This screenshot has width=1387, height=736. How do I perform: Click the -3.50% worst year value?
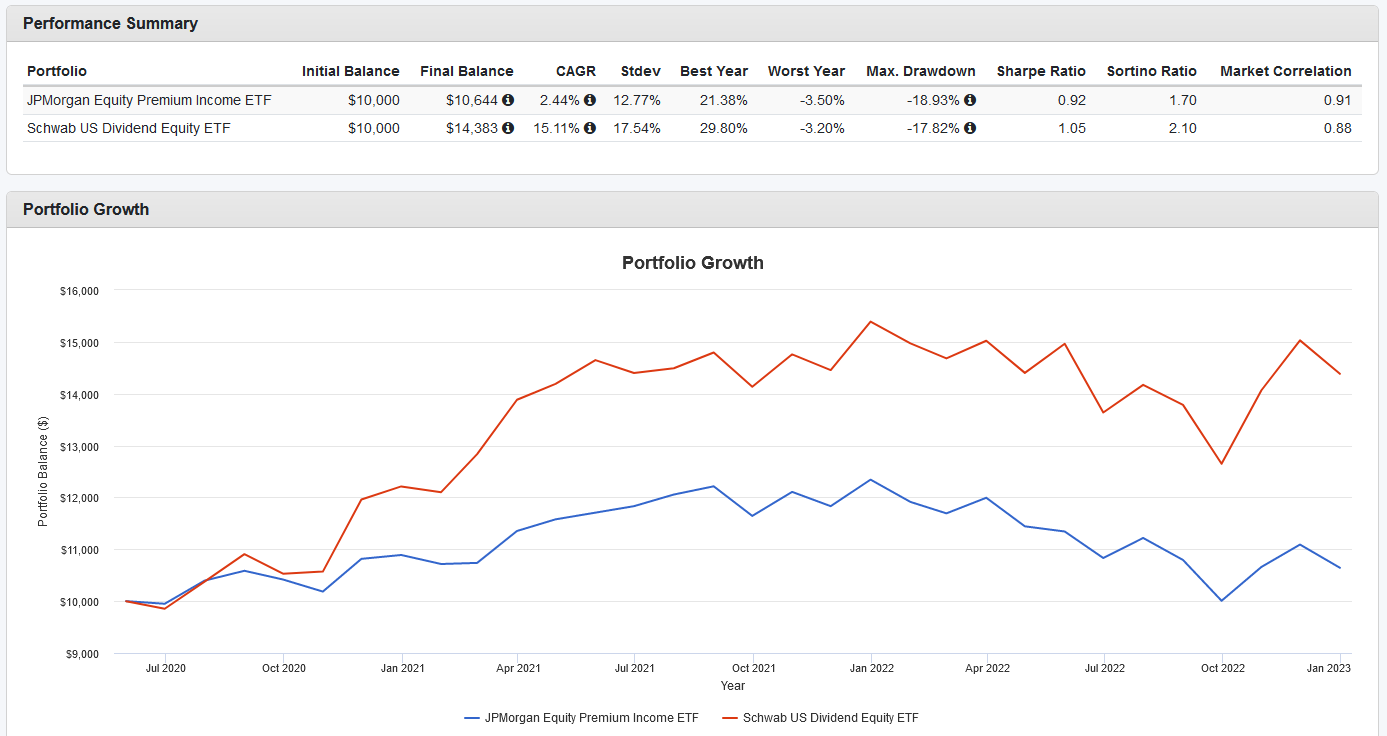coord(824,100)
